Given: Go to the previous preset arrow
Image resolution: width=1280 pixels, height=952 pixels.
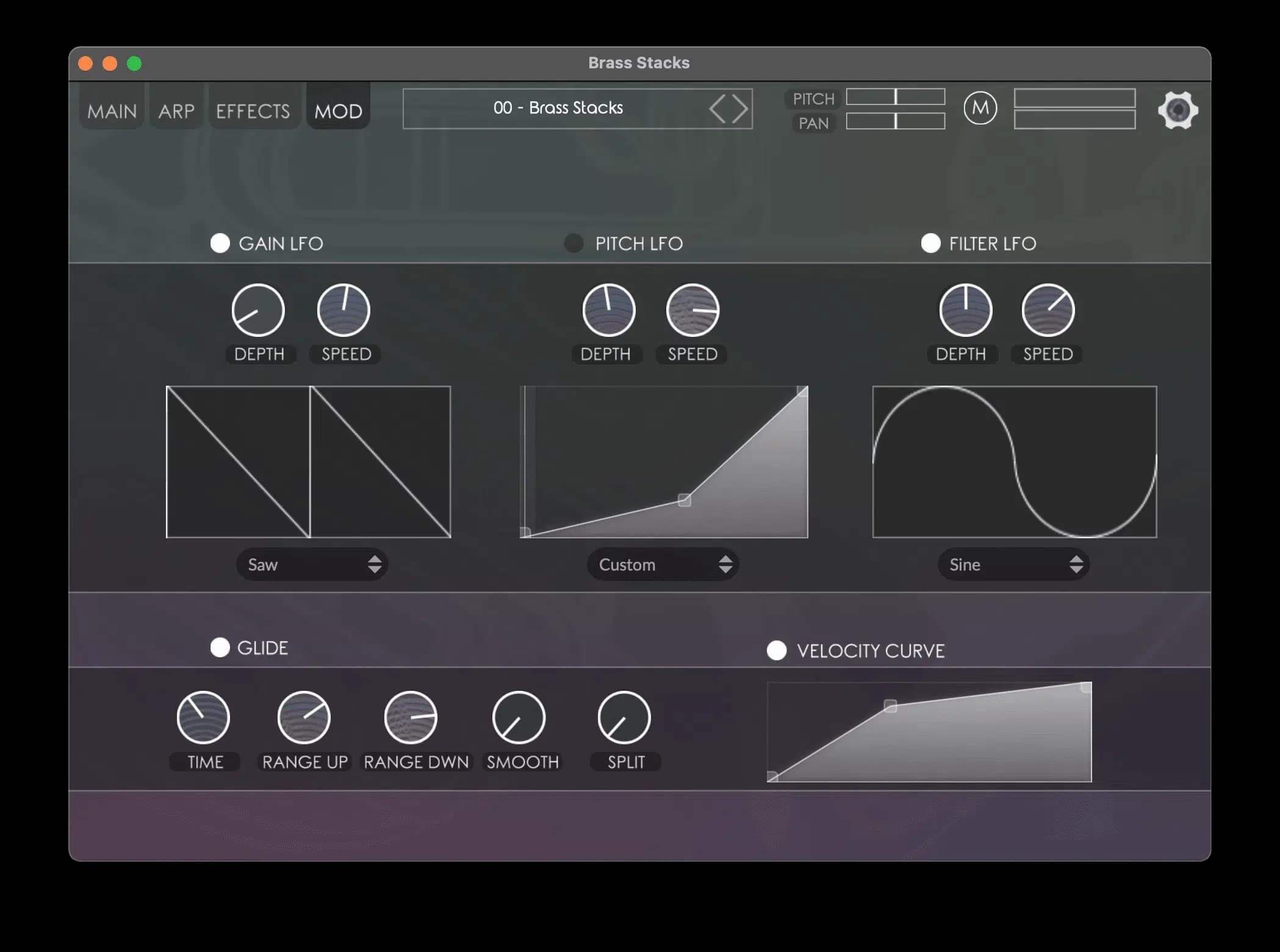Looking at the screenshot, I should (717, 109).
